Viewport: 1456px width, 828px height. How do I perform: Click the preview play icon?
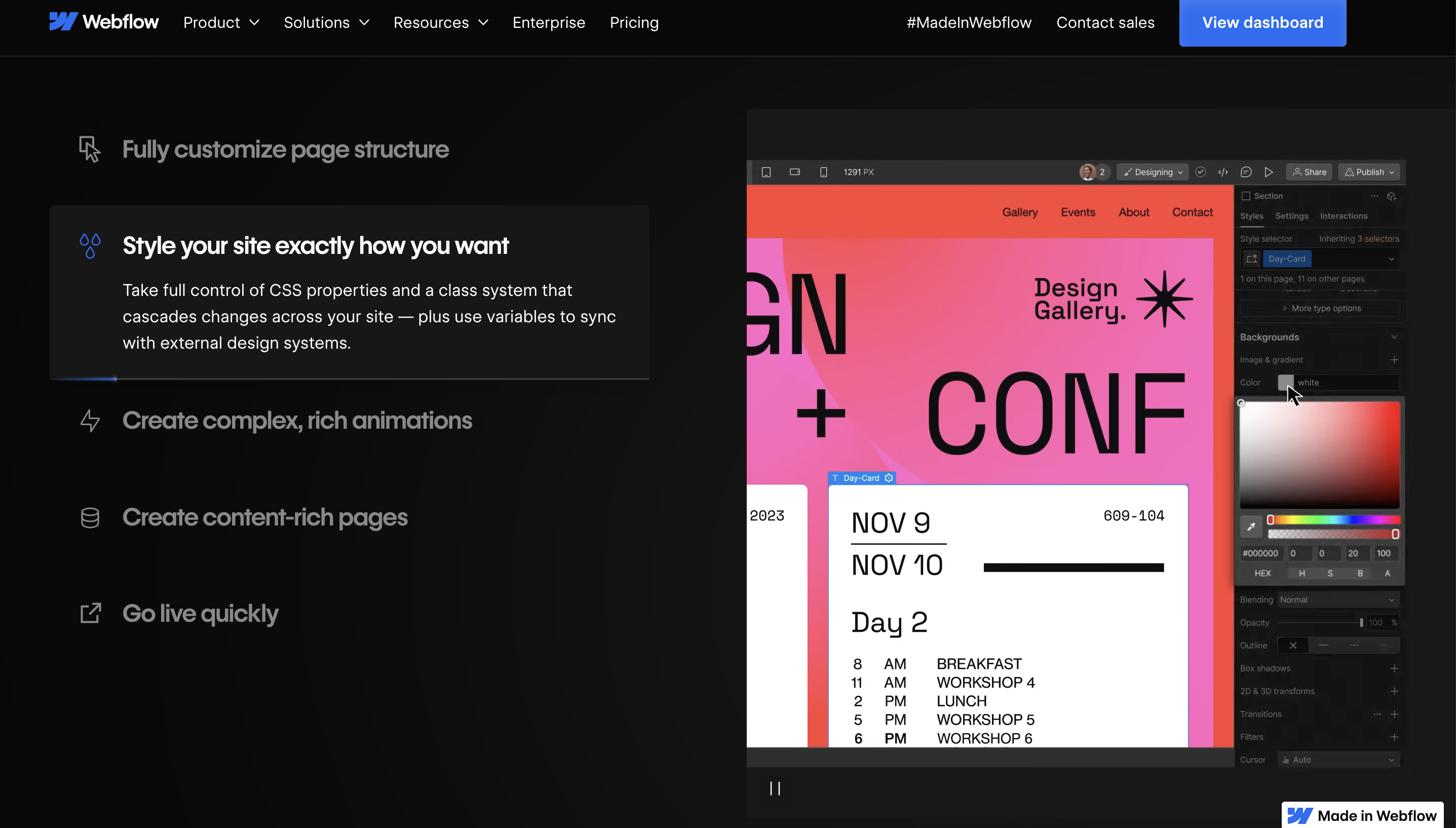(1269, 172)
